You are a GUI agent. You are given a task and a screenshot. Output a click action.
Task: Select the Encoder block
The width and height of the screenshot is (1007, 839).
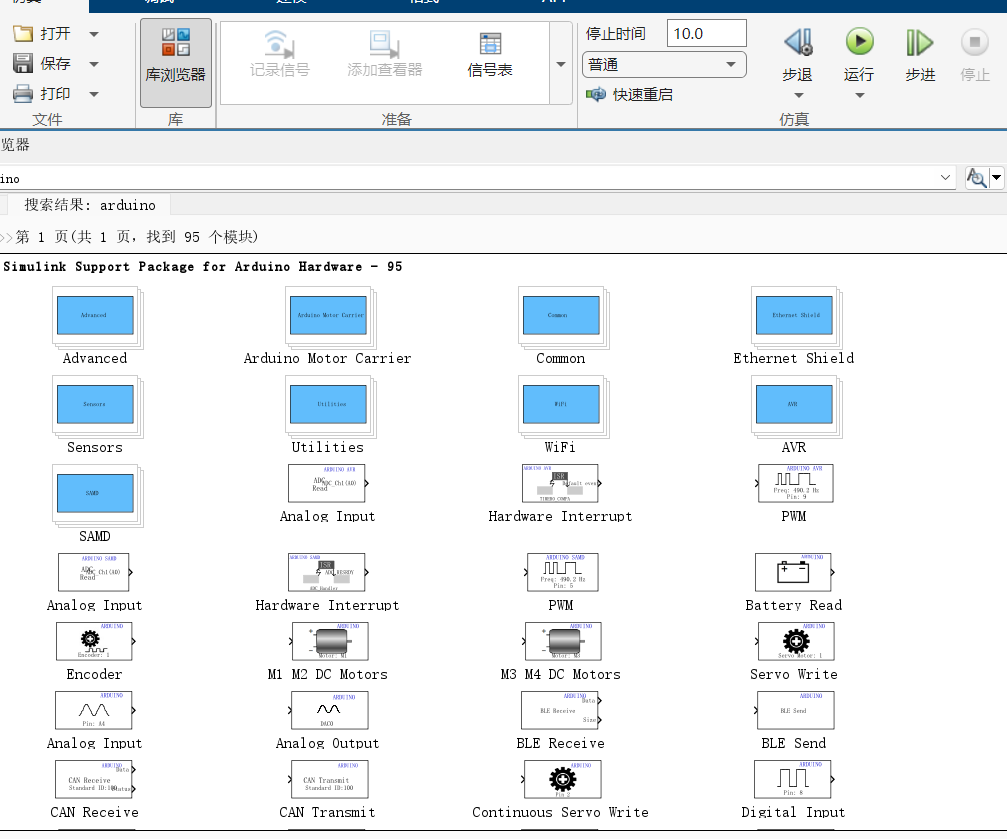pos(94,641)
